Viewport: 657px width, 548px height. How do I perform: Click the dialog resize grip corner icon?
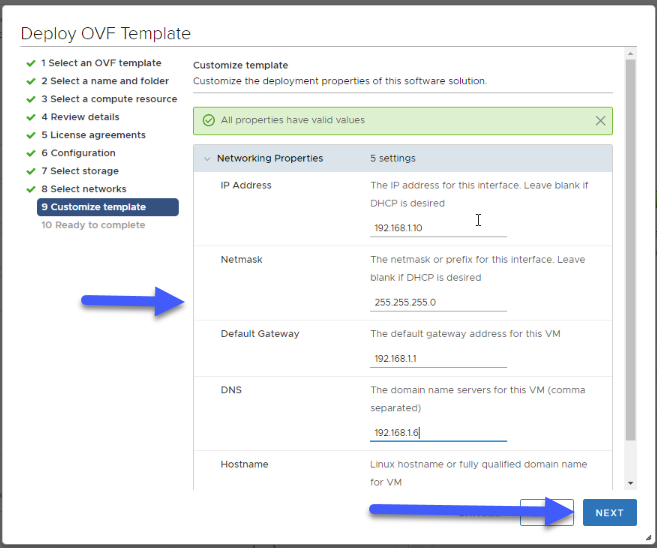pyautogui.click(x=648, y=538)
